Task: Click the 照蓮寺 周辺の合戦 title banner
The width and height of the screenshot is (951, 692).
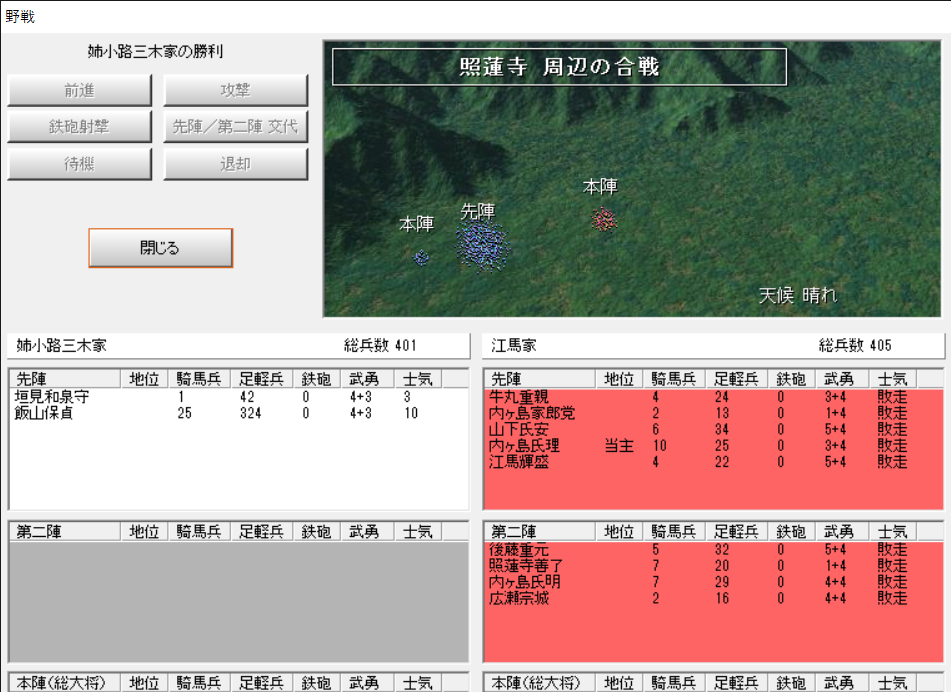Action: pos(559,67)
